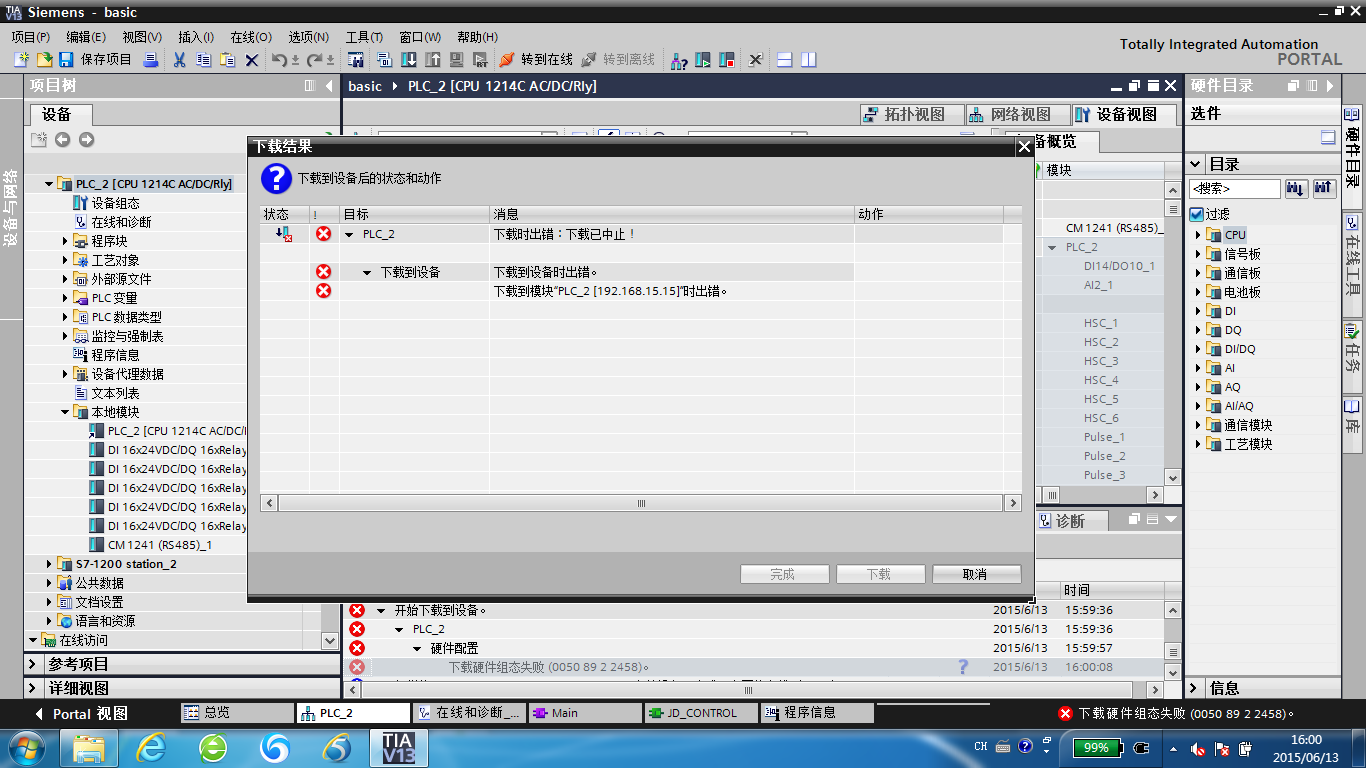Expand the CPU folder in hardware catalog
The height and width of the screenshot is (768, 1366).
[x=1198, y=235]
